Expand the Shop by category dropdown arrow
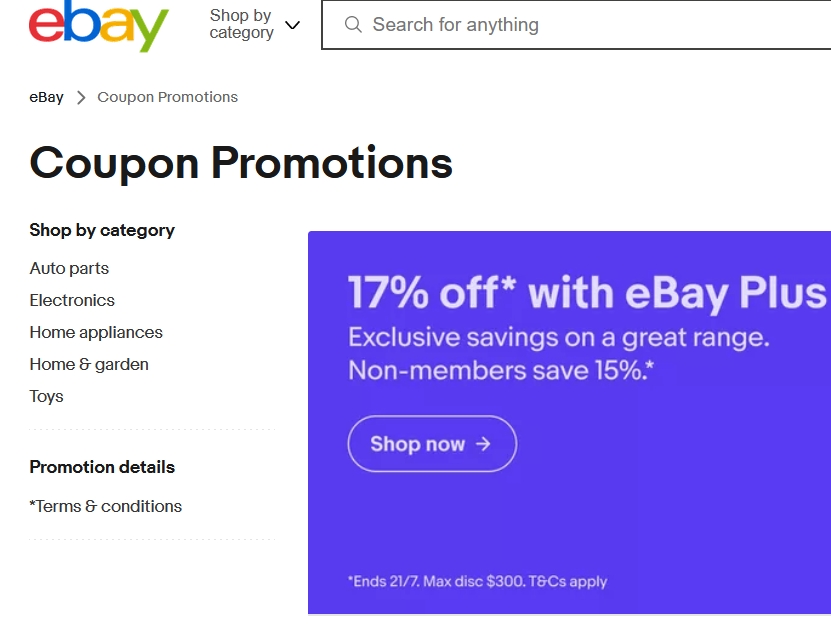 pyautogui.click(x=293, y=25)
